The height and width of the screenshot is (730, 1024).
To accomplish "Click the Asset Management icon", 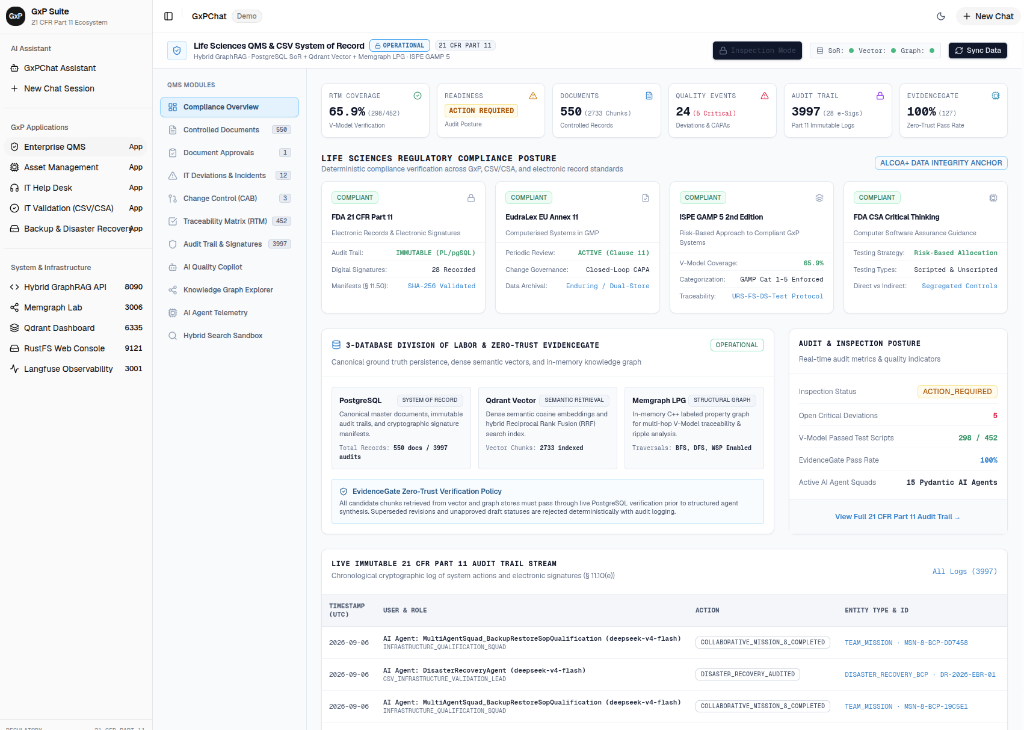I will 14,167.
